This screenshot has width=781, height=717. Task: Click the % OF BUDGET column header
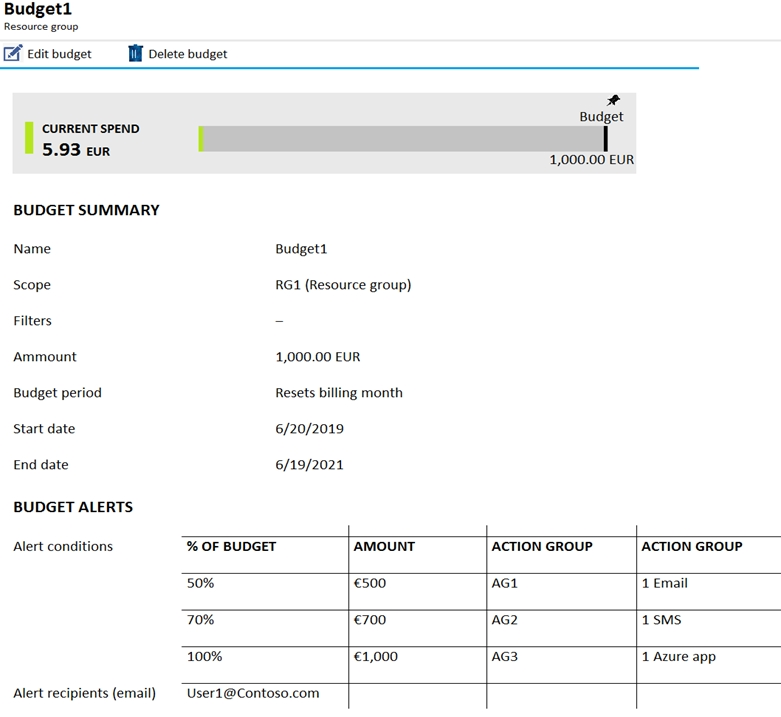[x=231, y=546]
